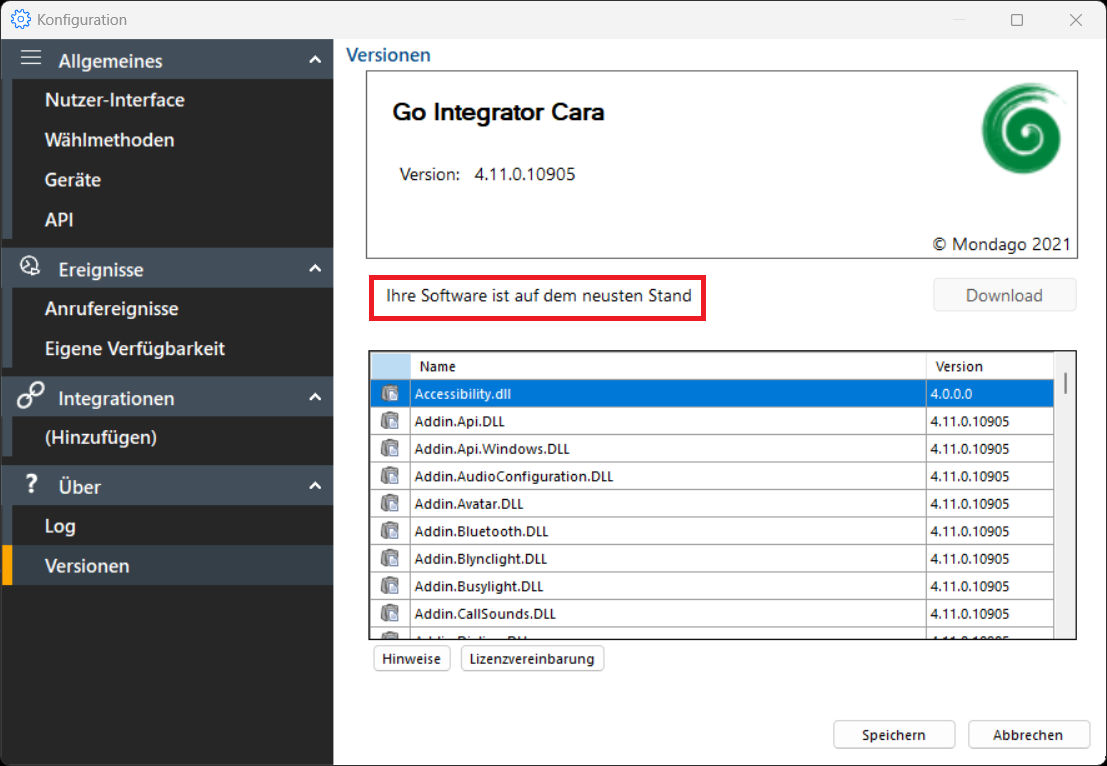
Task: Select the Addin.Busylight.DLL name cell
Action: coord(668,587)
